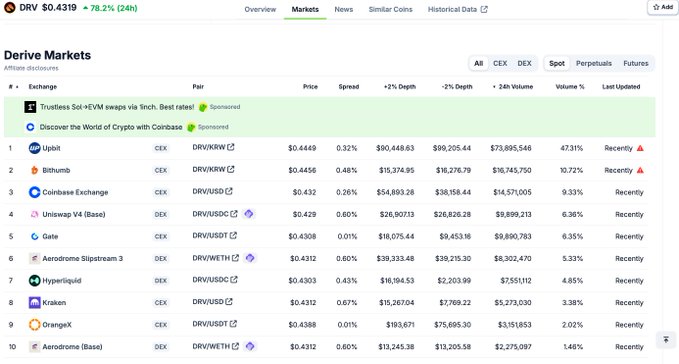Click Upbit red warning triangle icon

[x=640, y=148]
